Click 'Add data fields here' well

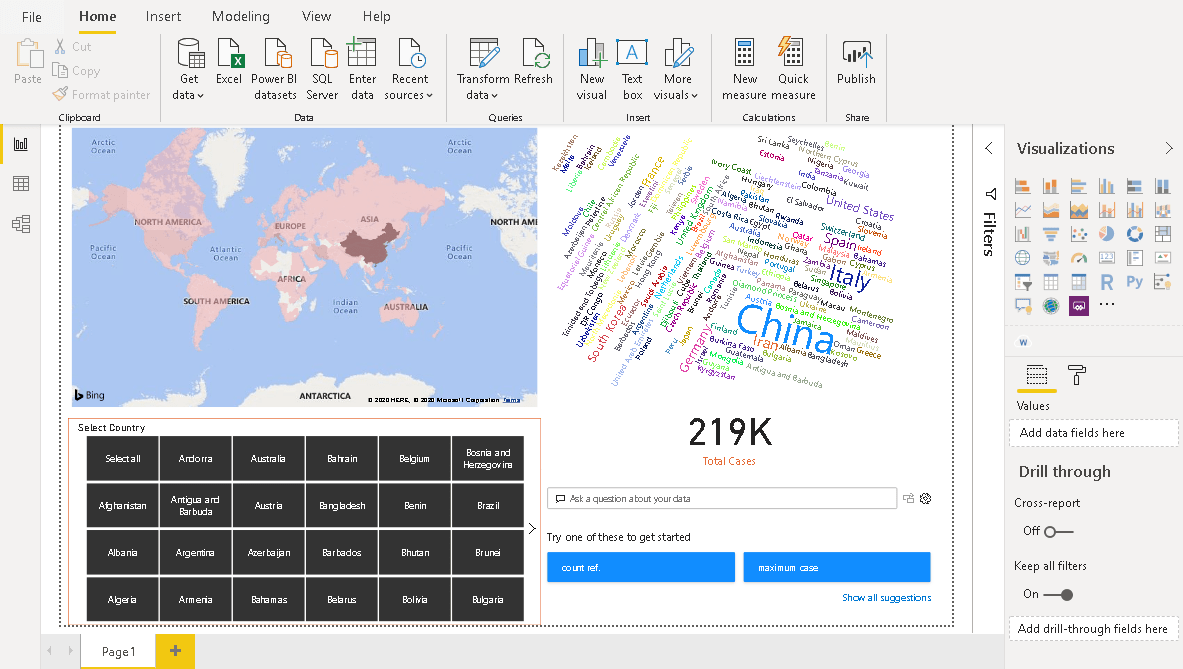pos(1093,433)
